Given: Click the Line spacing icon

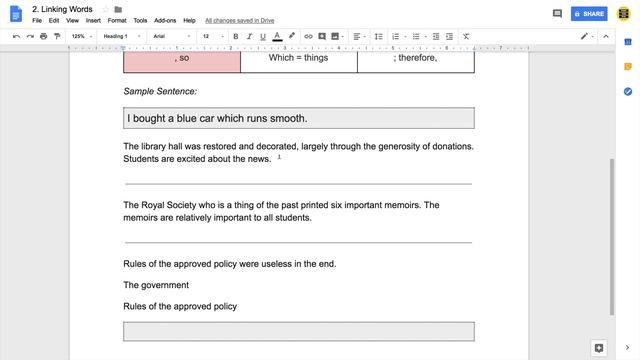Looking at the screenshot, I should pyautogui.click(x=379, y=36).
